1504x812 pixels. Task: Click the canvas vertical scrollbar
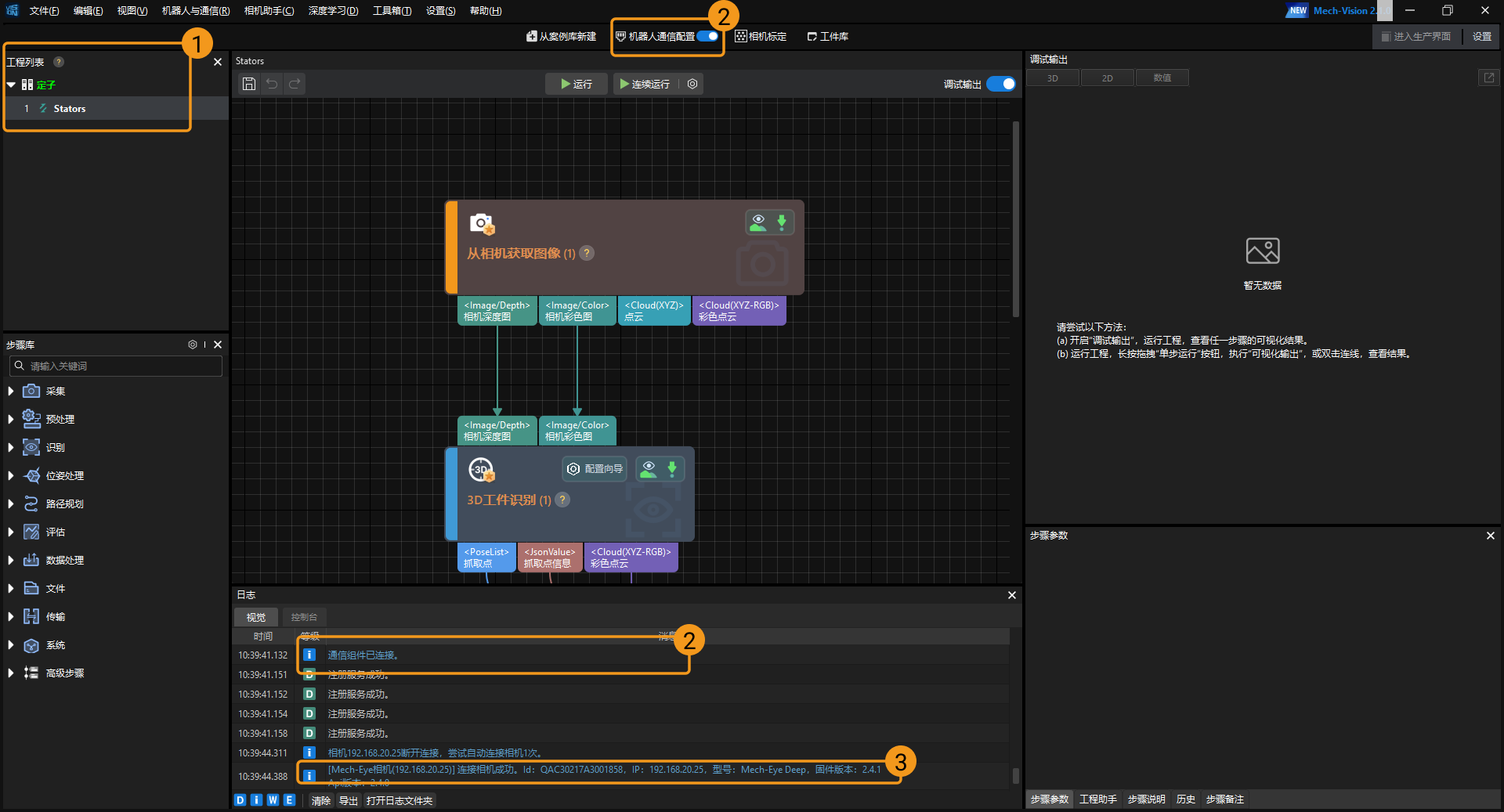coord(1016,219)
